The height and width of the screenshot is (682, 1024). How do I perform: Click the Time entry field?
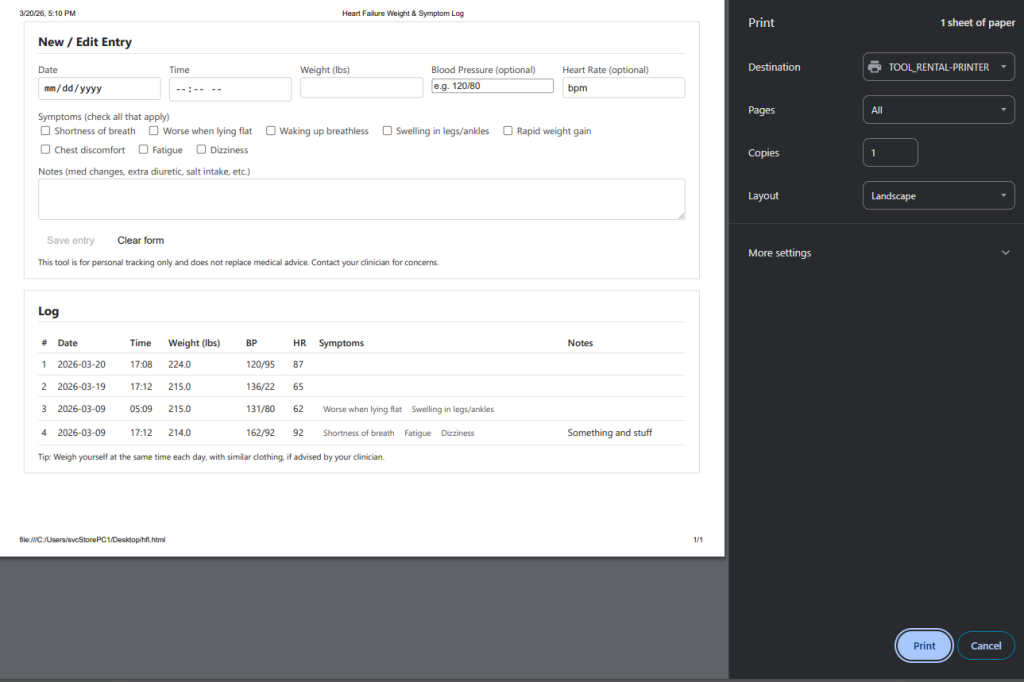(231, 89)
